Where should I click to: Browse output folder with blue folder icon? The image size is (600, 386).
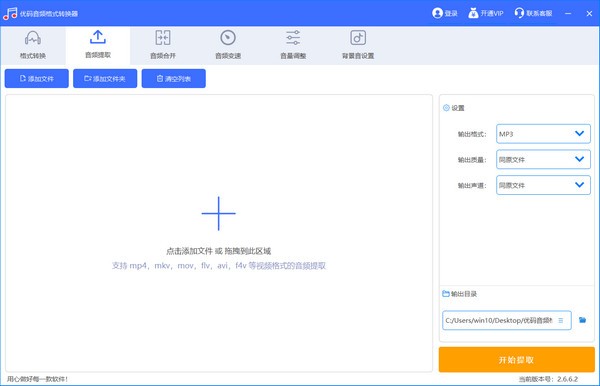point(582,320)
